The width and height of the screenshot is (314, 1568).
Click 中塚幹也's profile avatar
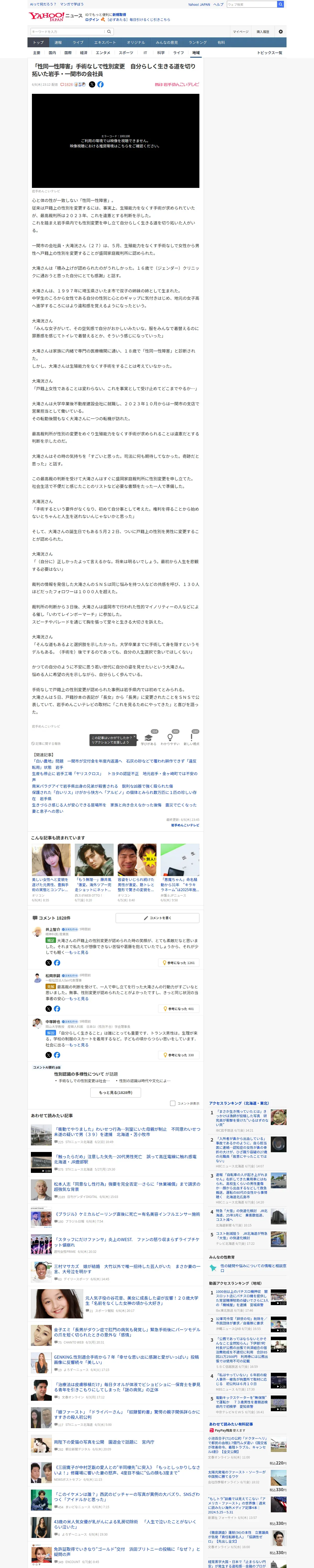point(37,1024)
